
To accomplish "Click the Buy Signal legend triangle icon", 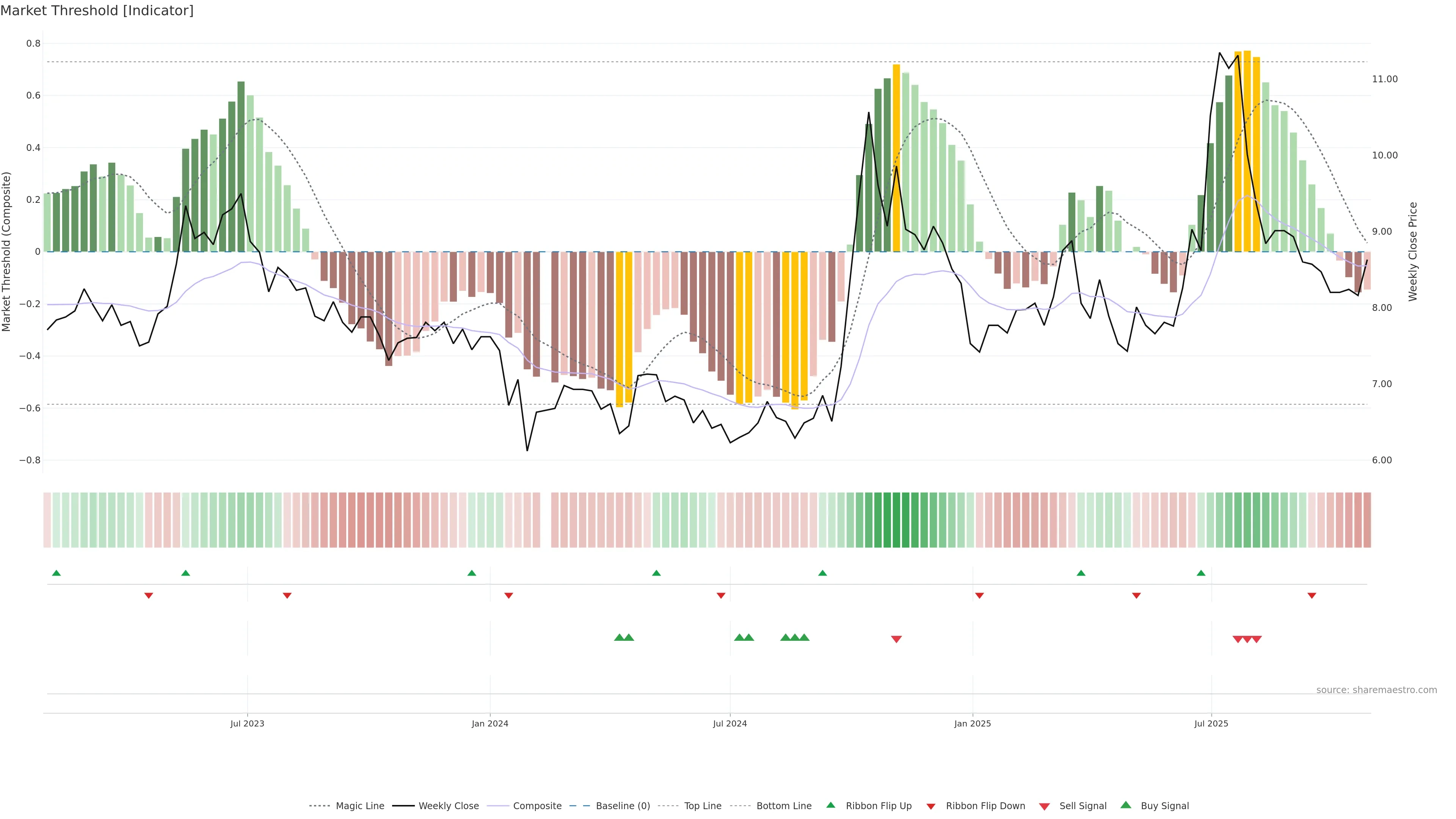I will (1126, 805).
